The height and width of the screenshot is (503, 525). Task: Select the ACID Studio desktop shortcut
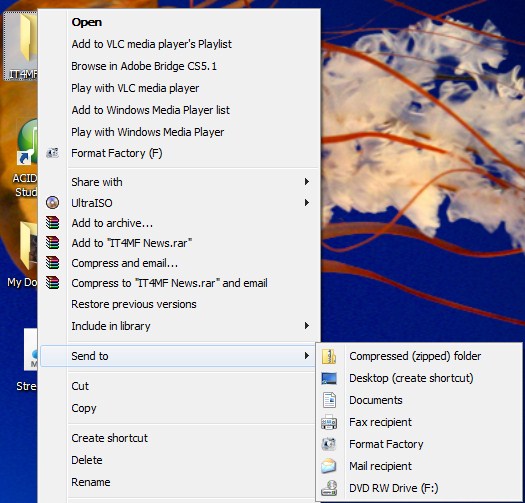point(25,157)
